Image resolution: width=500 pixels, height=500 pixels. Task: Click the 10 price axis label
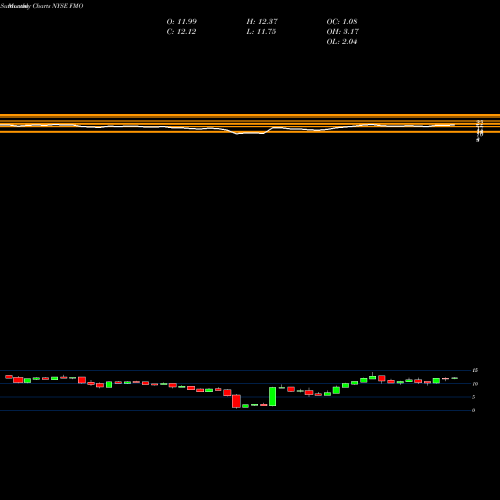pyautogui.click(x=475, y=384)
